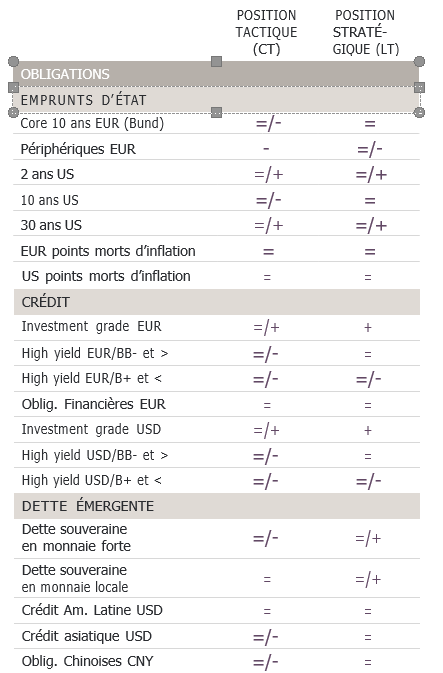Click the bottom-left round selection handle
Image resolution: width=443 pixels, height=673 pixels.
click(14, 112)
